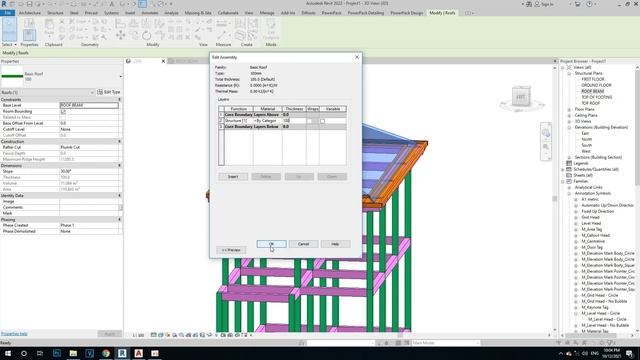640x360 pixels.
Task: Collapse the Constraints section in Properties
Action: [120, 100]
